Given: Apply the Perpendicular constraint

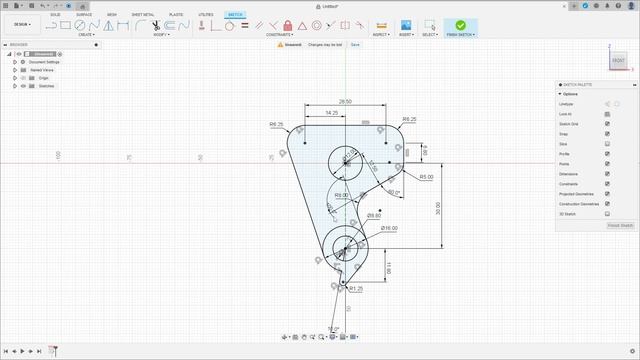Looking at the screenshot, I should (273, 26).
